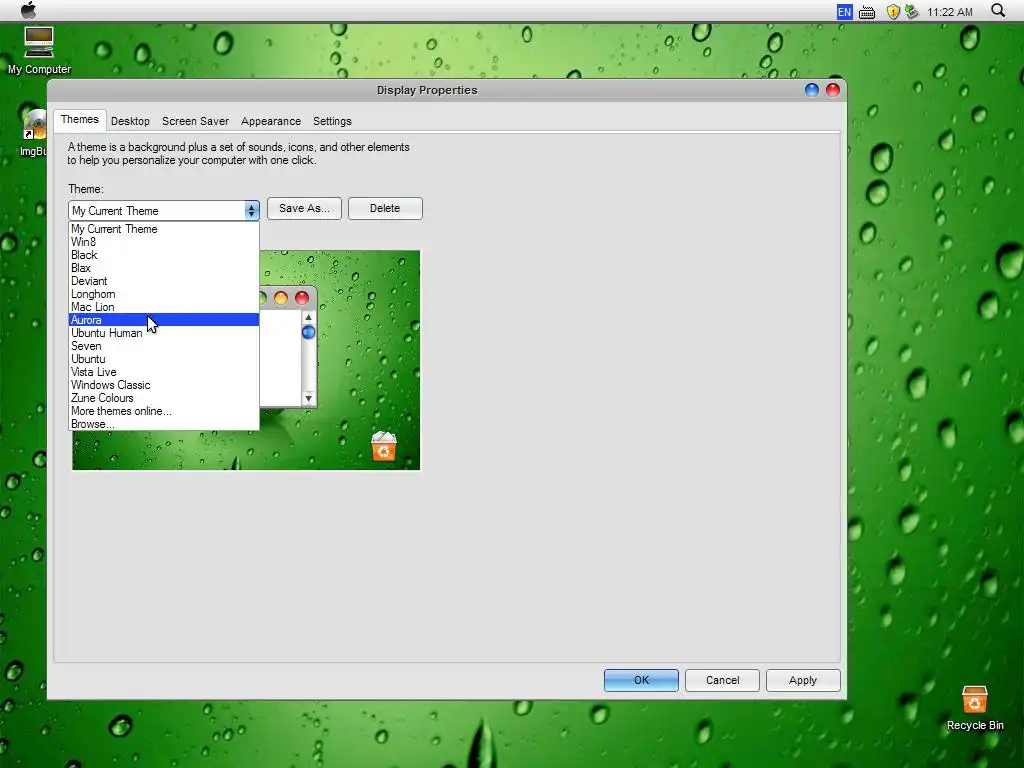Viewport: 1024px width, 768px height.
Task: Open the ImgBurn desktop shortcut
Action: [x=34, y=133]
